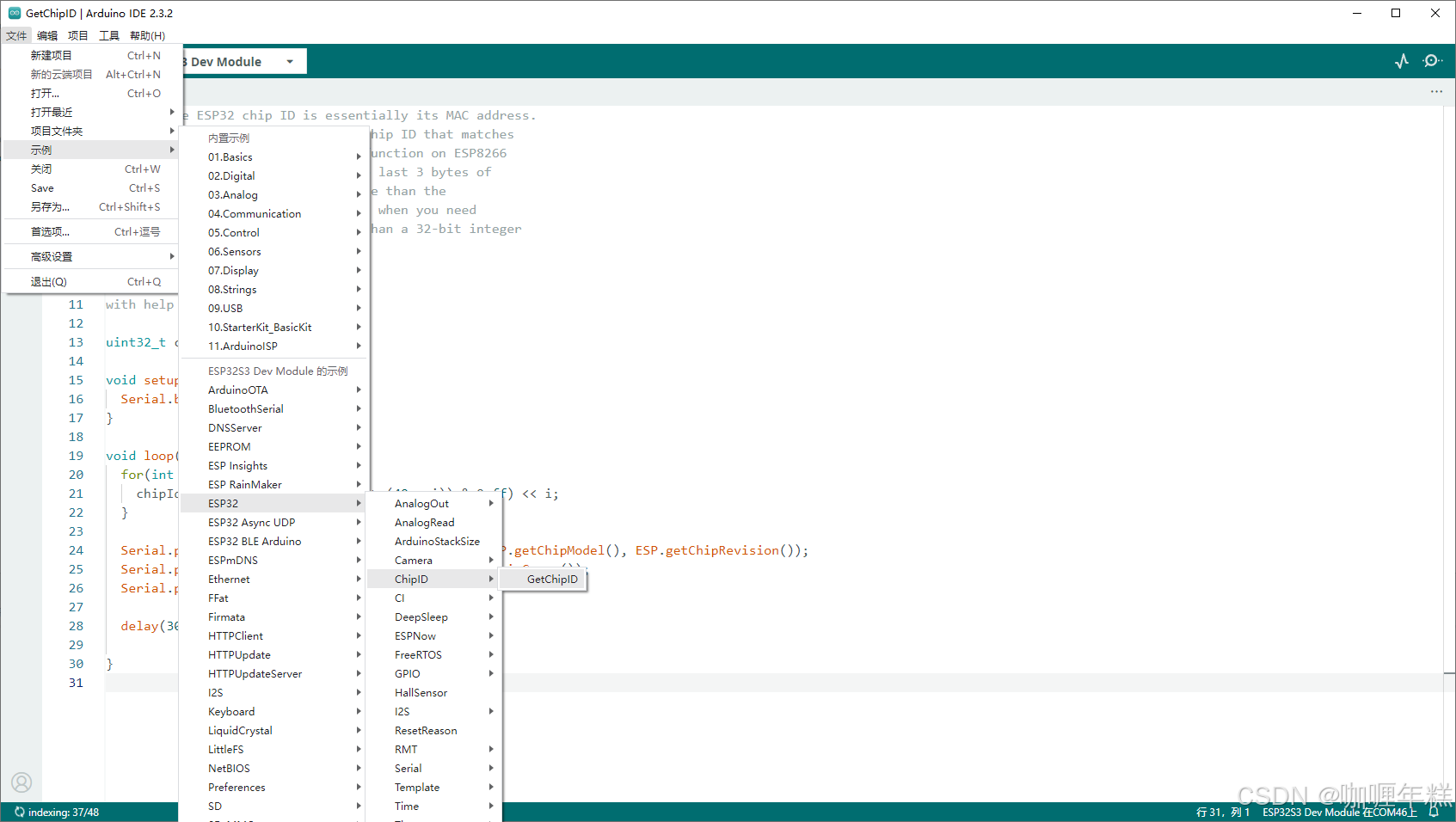Open ESP RainMaker examples submenu

(x=273, y=484)
